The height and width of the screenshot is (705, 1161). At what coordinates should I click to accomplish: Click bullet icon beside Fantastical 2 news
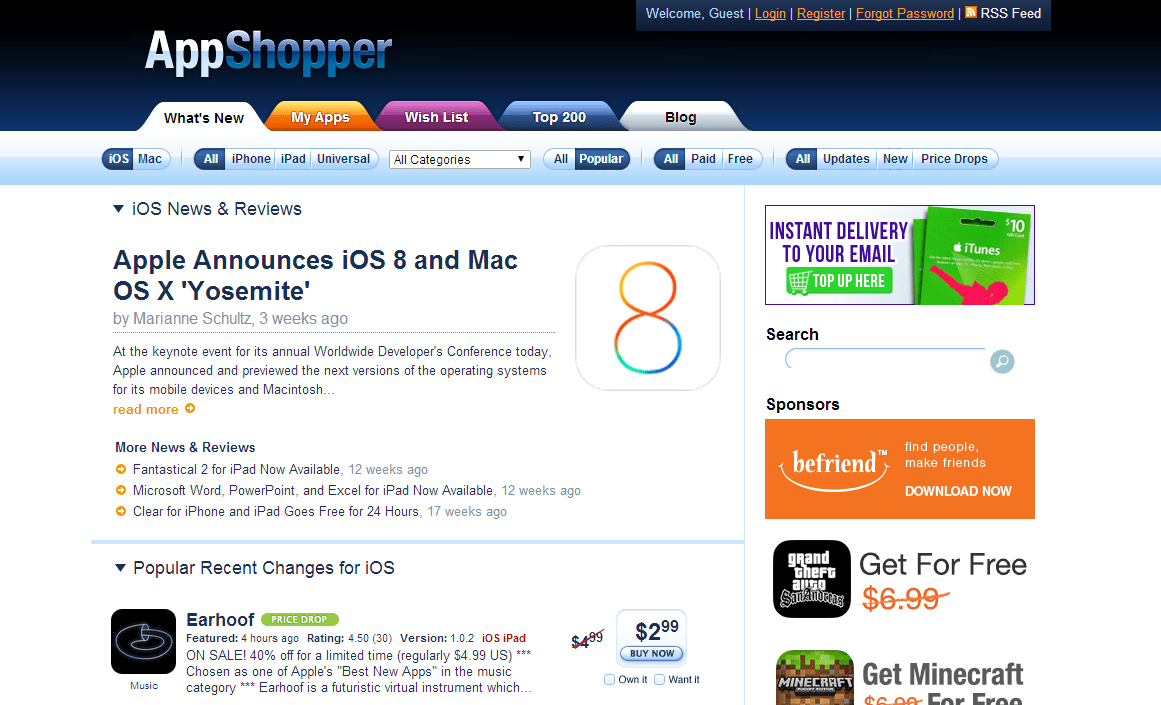point(121,469)
